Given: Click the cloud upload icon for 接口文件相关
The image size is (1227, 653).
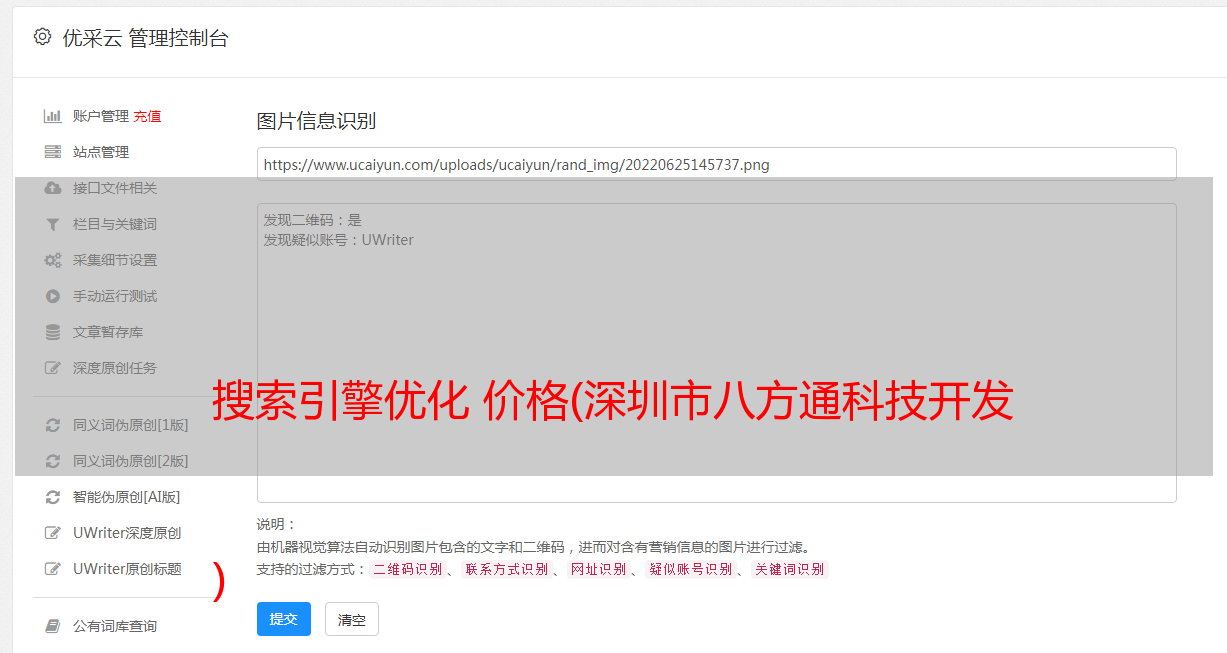Looking at the screenshot, I should (x=53, y=188).
